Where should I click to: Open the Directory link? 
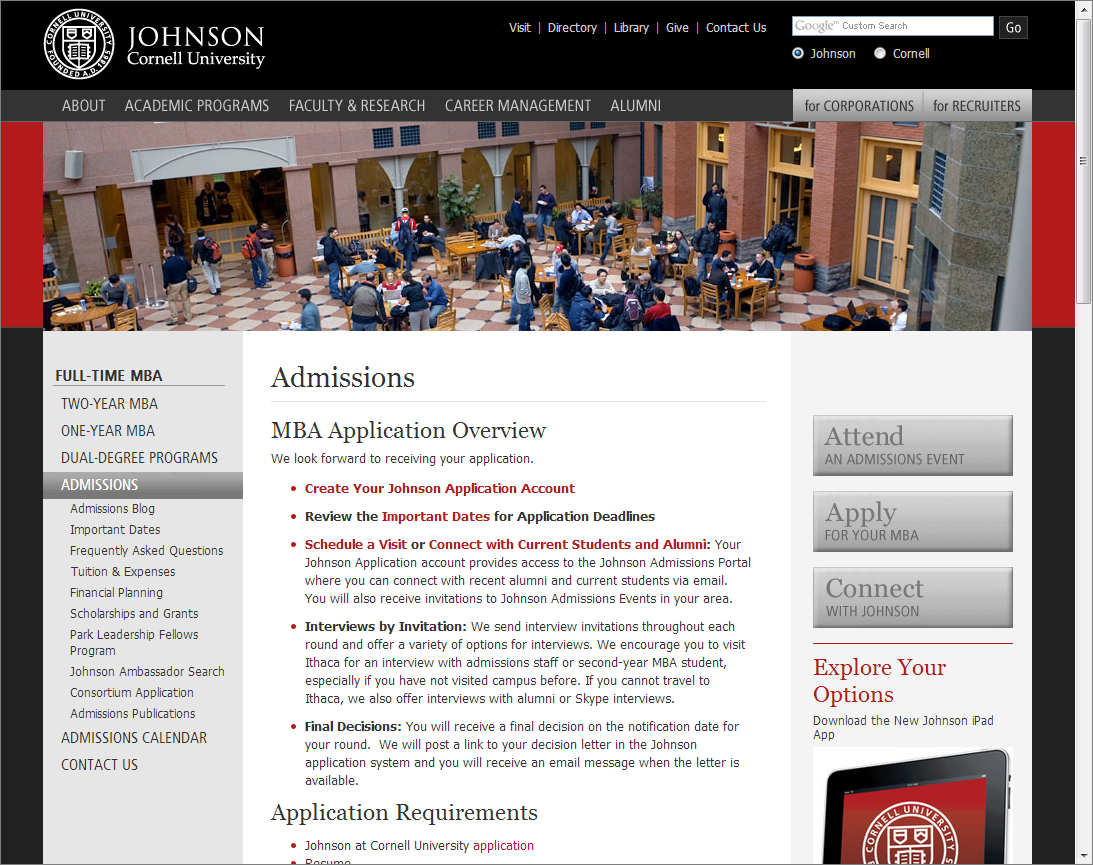click(572, 28)
